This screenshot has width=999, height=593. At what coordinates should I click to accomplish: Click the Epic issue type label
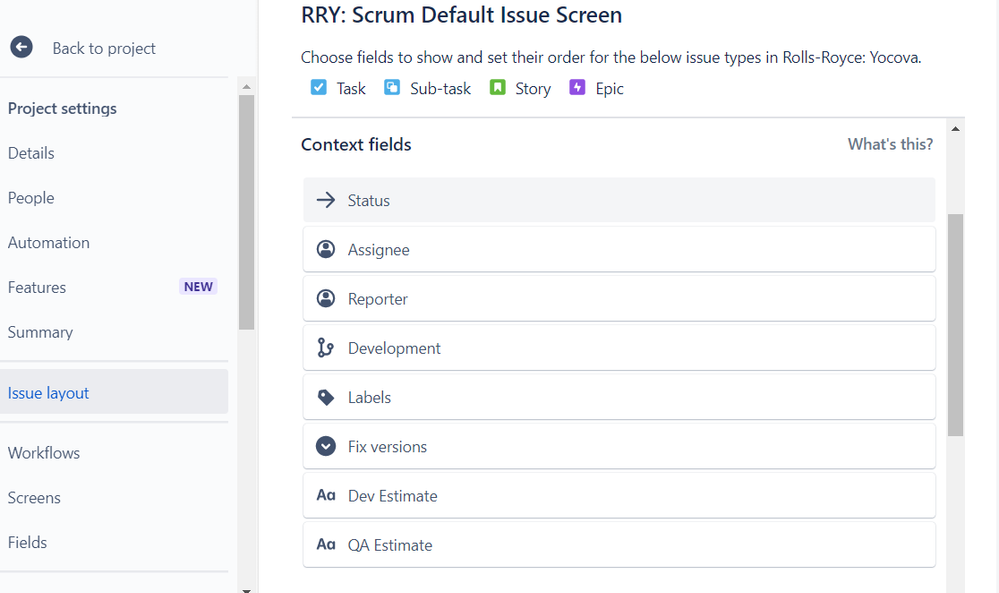click(x=609, y=89)
